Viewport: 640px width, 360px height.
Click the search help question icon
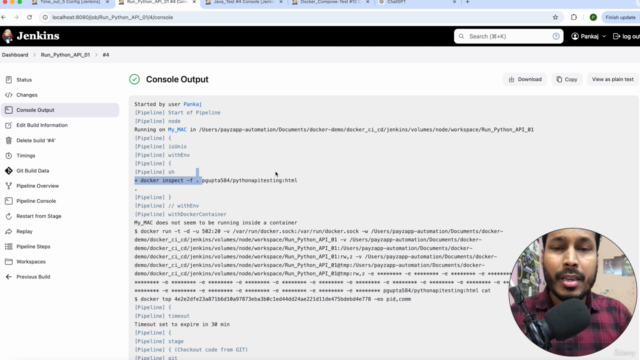(556, 36)
